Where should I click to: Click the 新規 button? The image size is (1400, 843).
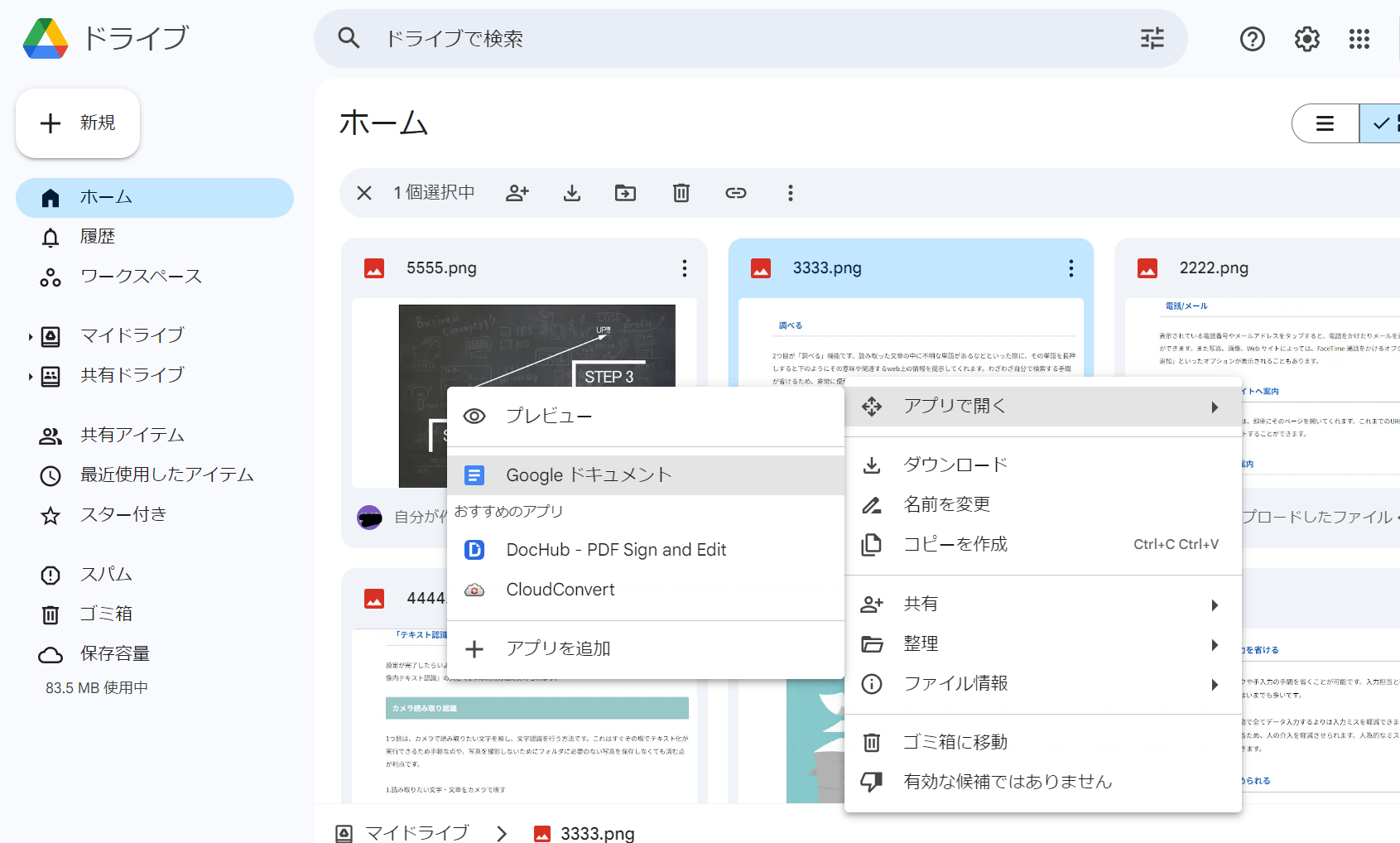tap(78, 123)
